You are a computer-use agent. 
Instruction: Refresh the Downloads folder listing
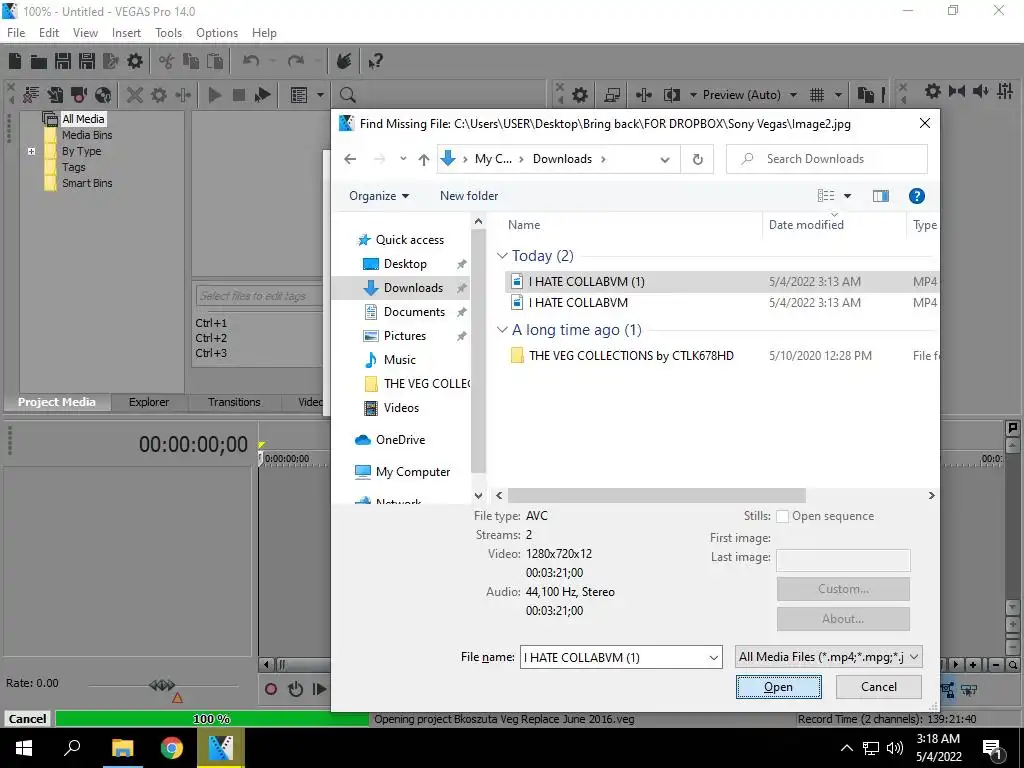tap(697, 159)
